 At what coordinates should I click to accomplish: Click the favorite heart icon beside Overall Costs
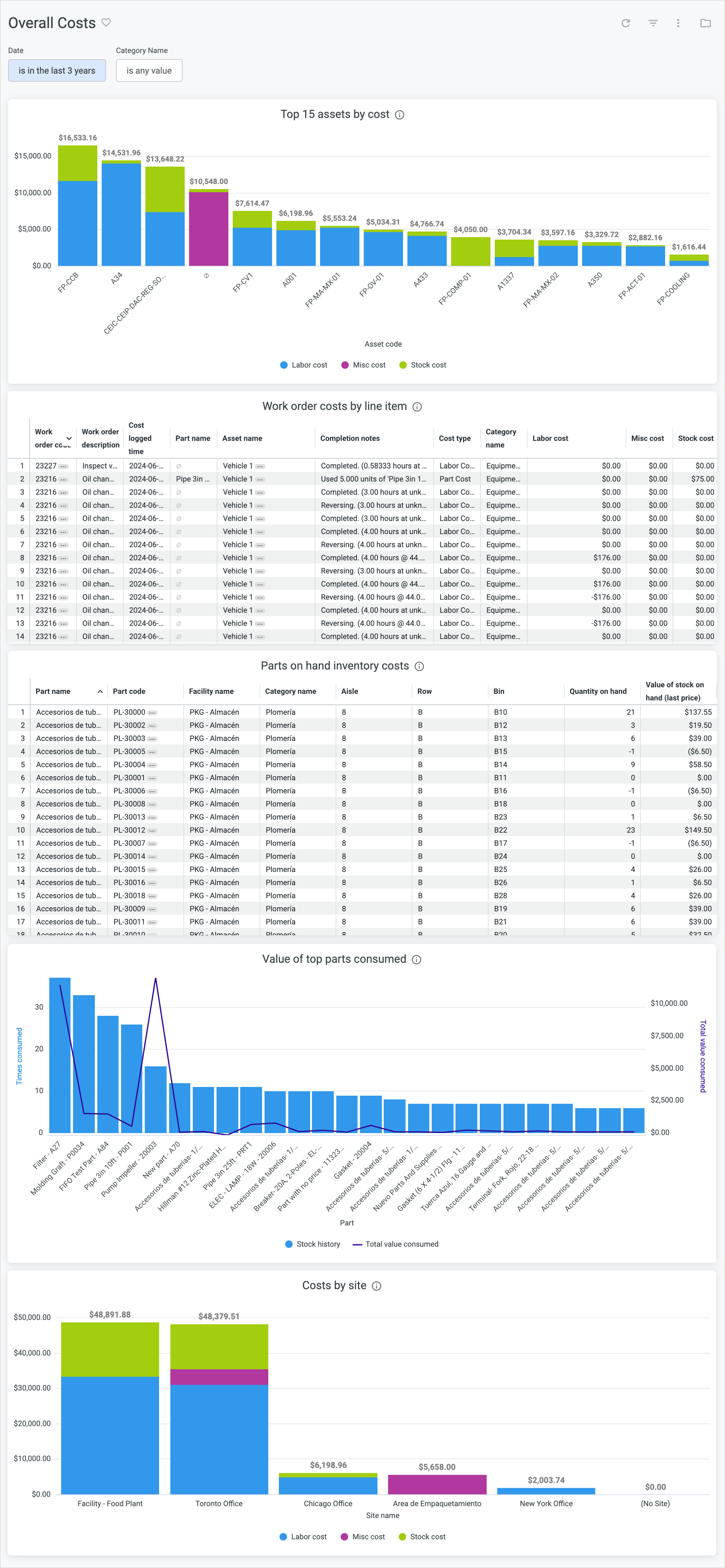[106, 22]
